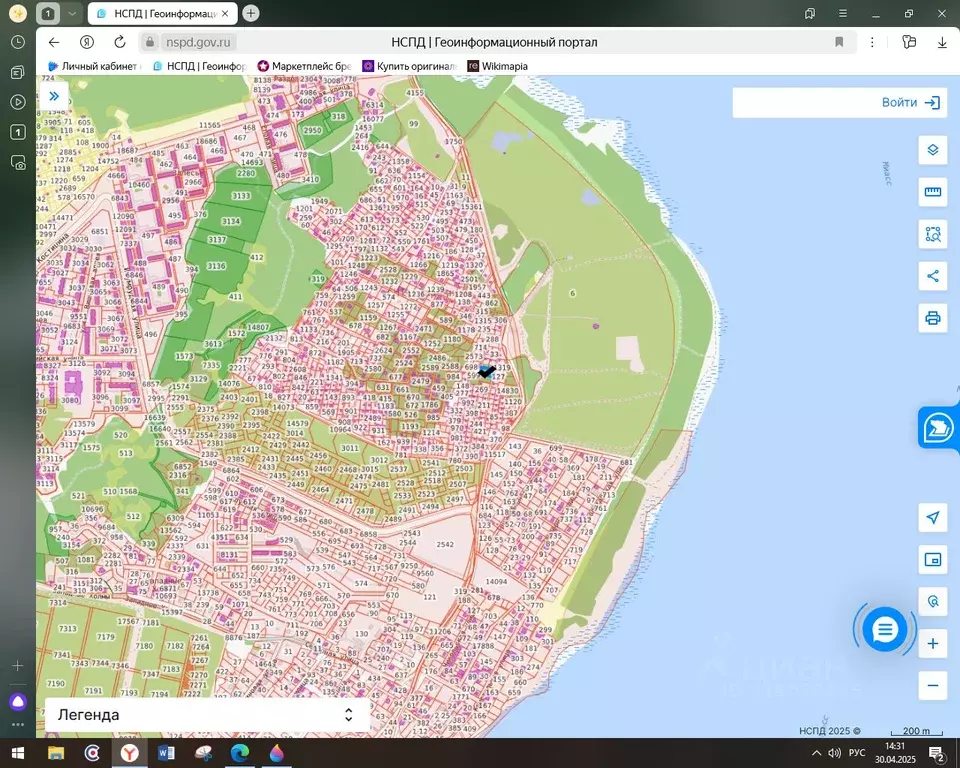Screen dimensions: 960x768
Task: Open Microsoft Edge from taskbar
Action: [239, 753]
